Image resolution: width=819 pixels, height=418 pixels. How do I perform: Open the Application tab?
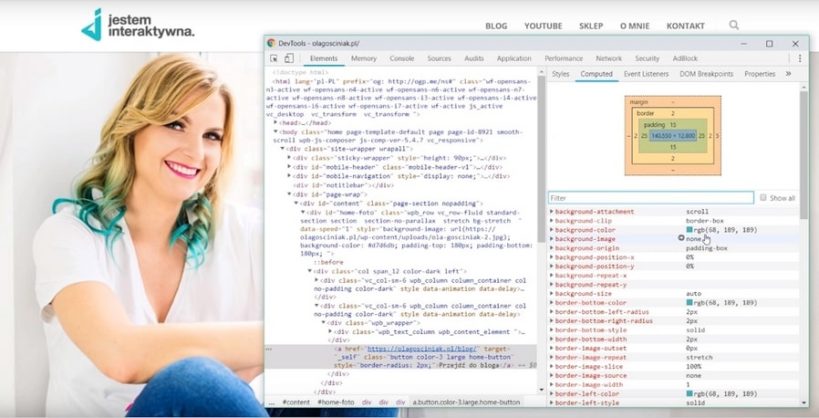[x=514, y=59]
